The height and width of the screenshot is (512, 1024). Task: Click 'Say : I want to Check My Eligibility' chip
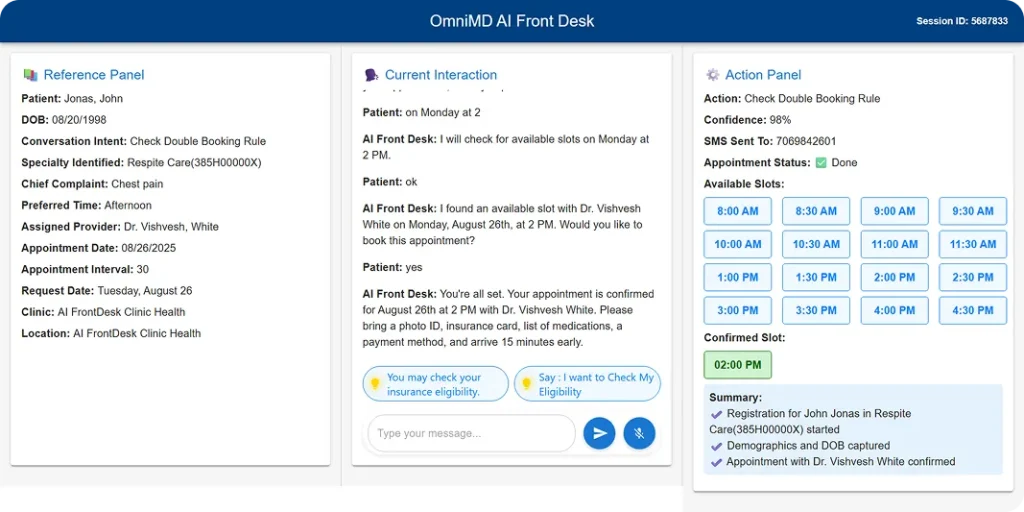click(587, 384)
